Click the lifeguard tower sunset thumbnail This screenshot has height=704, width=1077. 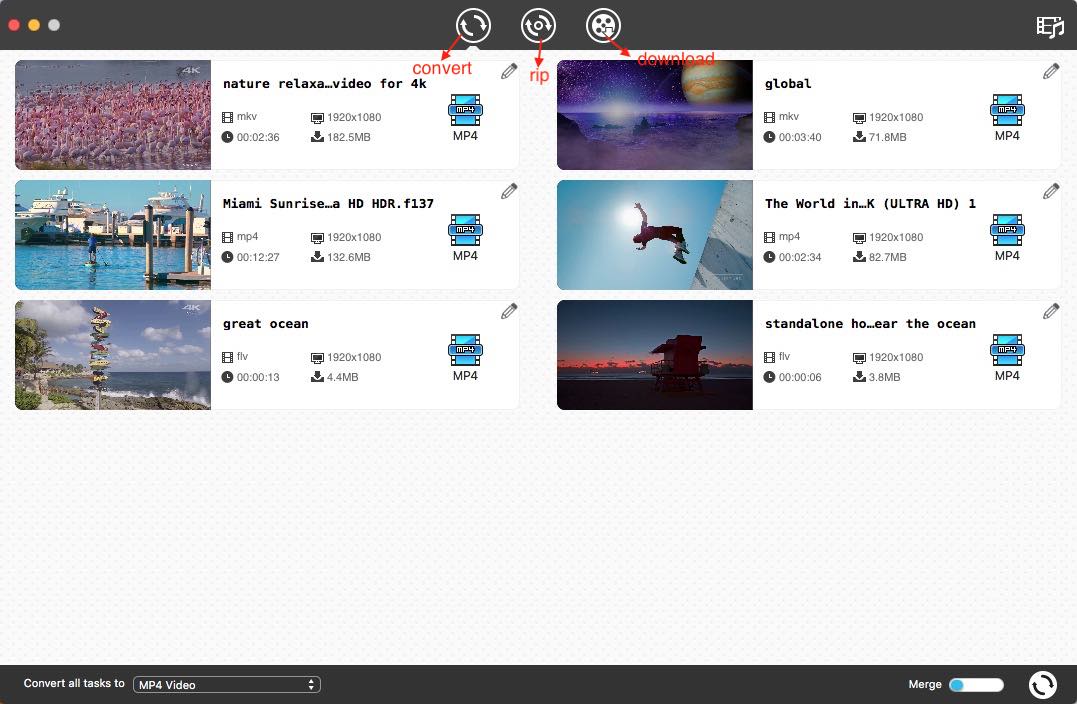tap(655, 355)
